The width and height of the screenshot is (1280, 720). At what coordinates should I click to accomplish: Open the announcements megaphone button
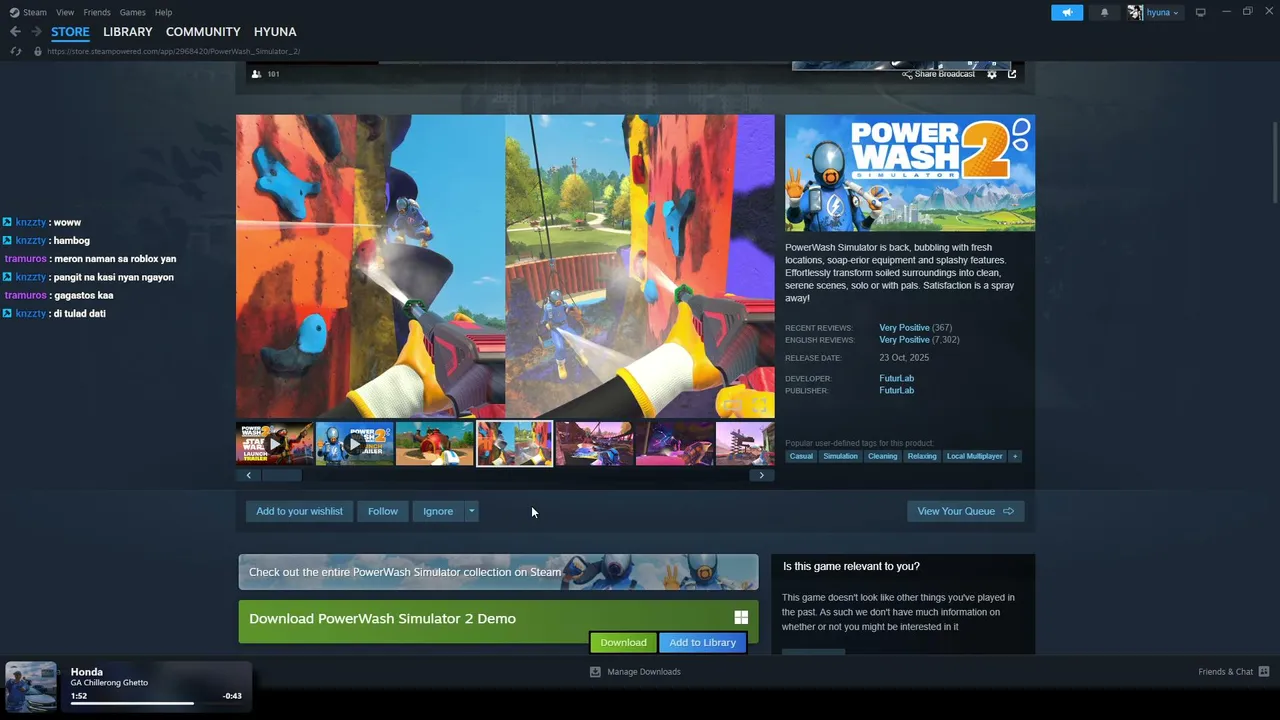pos(1067,12)
